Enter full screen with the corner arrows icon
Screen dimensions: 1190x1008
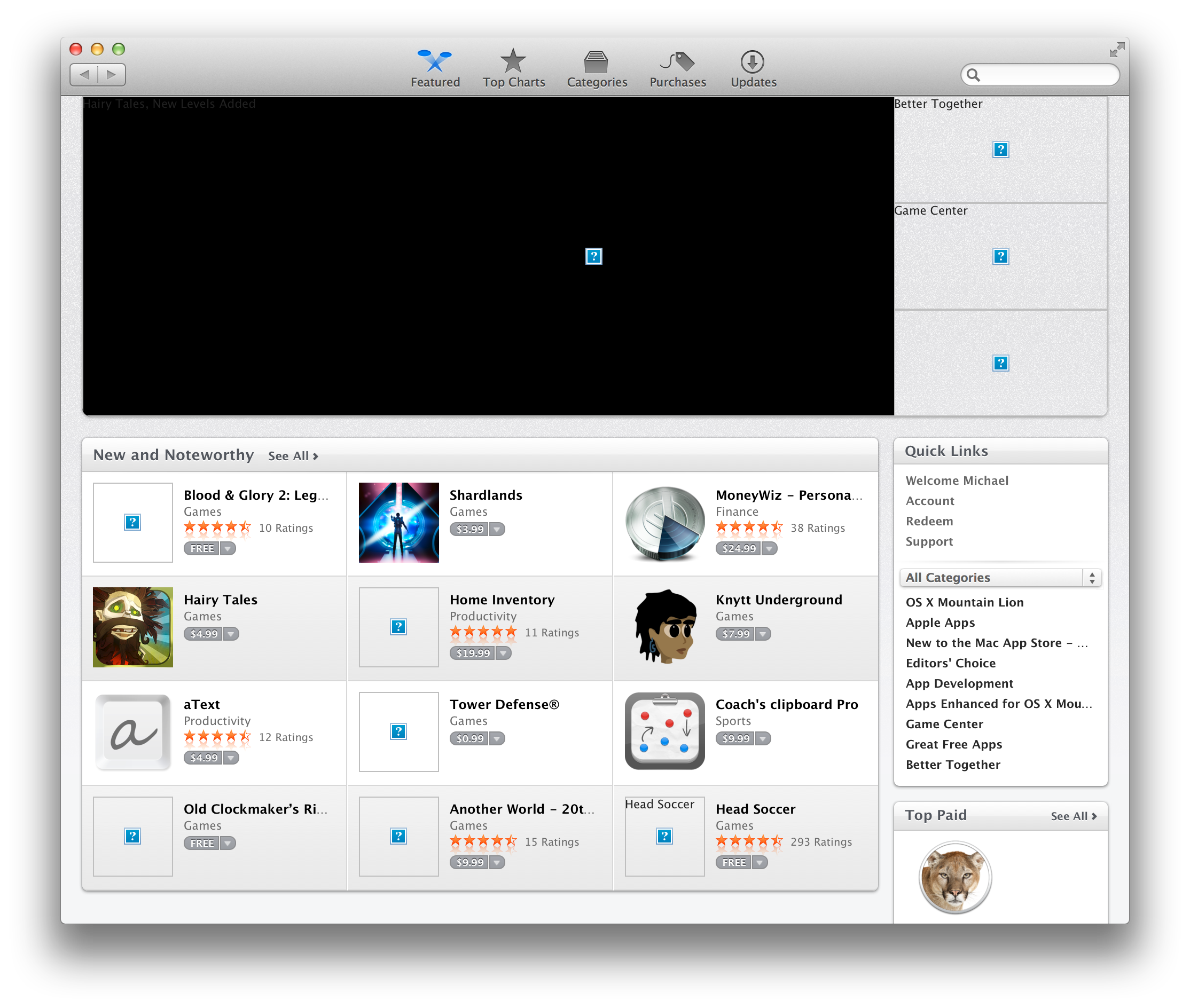coord(1116,50)
